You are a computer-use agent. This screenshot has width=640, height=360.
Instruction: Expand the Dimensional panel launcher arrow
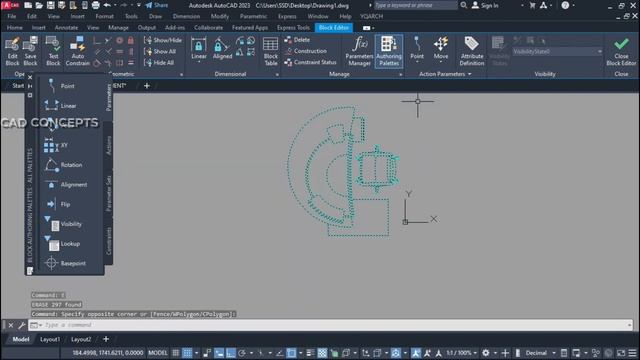pyautogui.click(x=277, y=74)
